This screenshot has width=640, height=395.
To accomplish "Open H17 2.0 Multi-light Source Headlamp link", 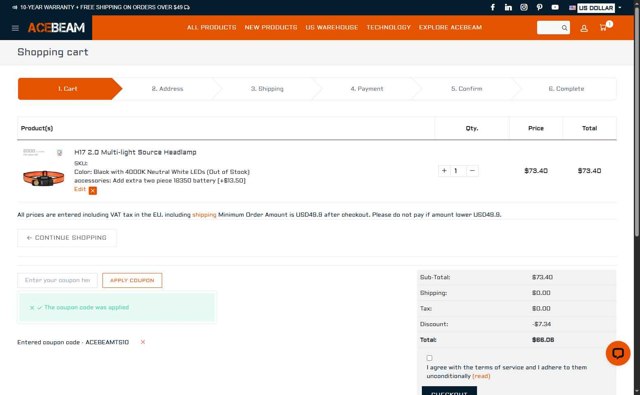I will pyautogui.click(x=135, y=152).
